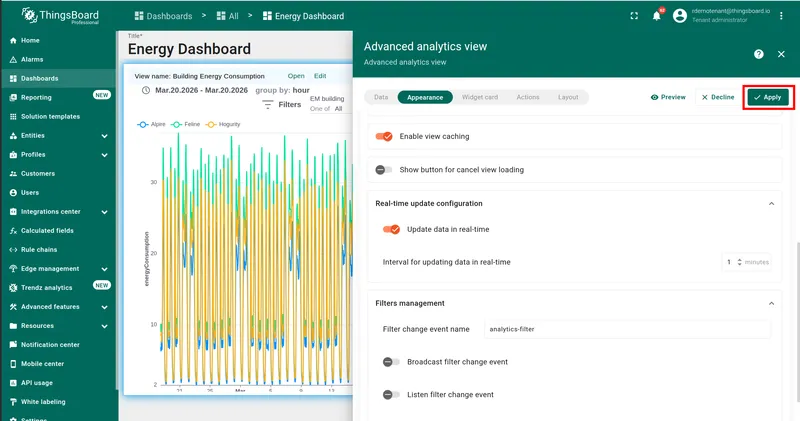This screenshot has width=800, height=421.
Task: Enable Broadcast filter change event toggle
Action: tap(391, 362)
